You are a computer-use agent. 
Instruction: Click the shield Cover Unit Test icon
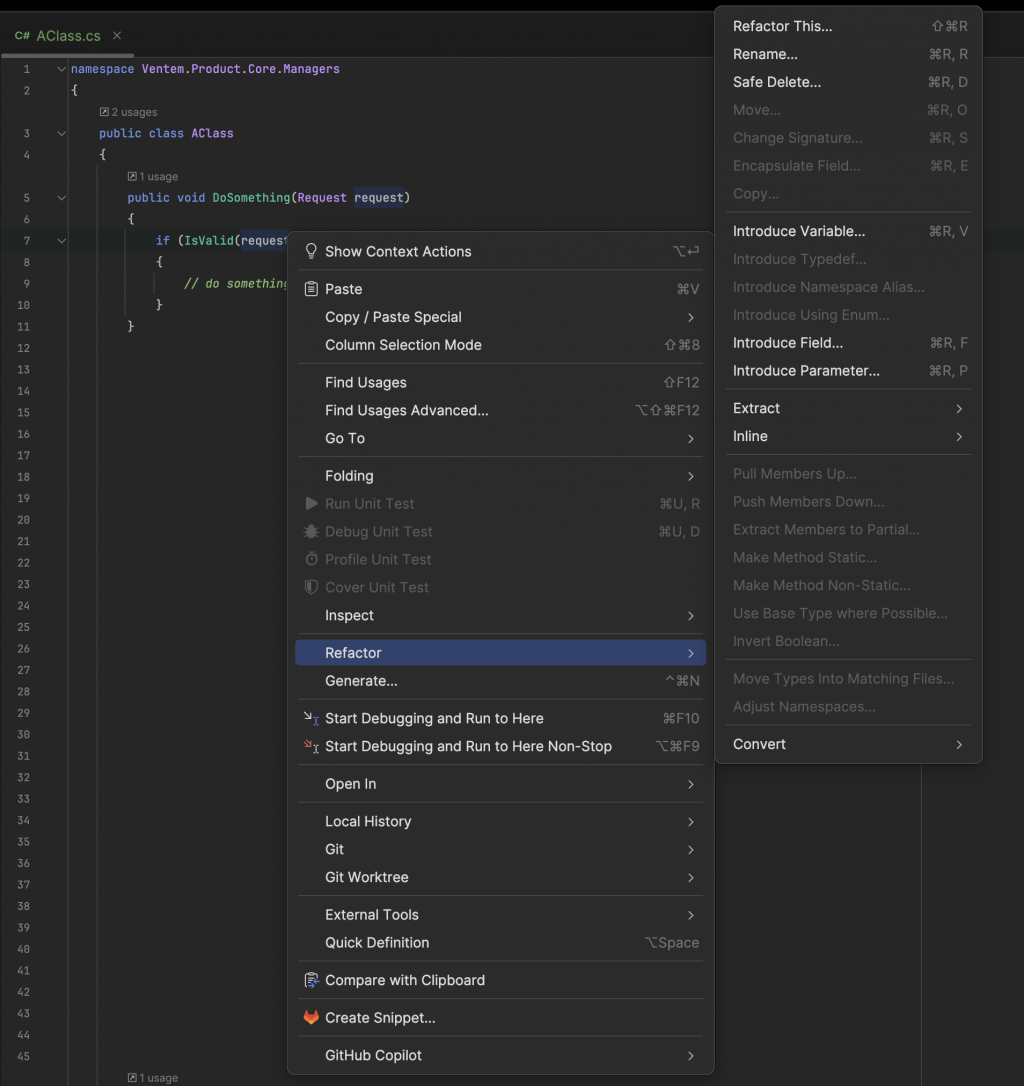[x=311, y=588]
